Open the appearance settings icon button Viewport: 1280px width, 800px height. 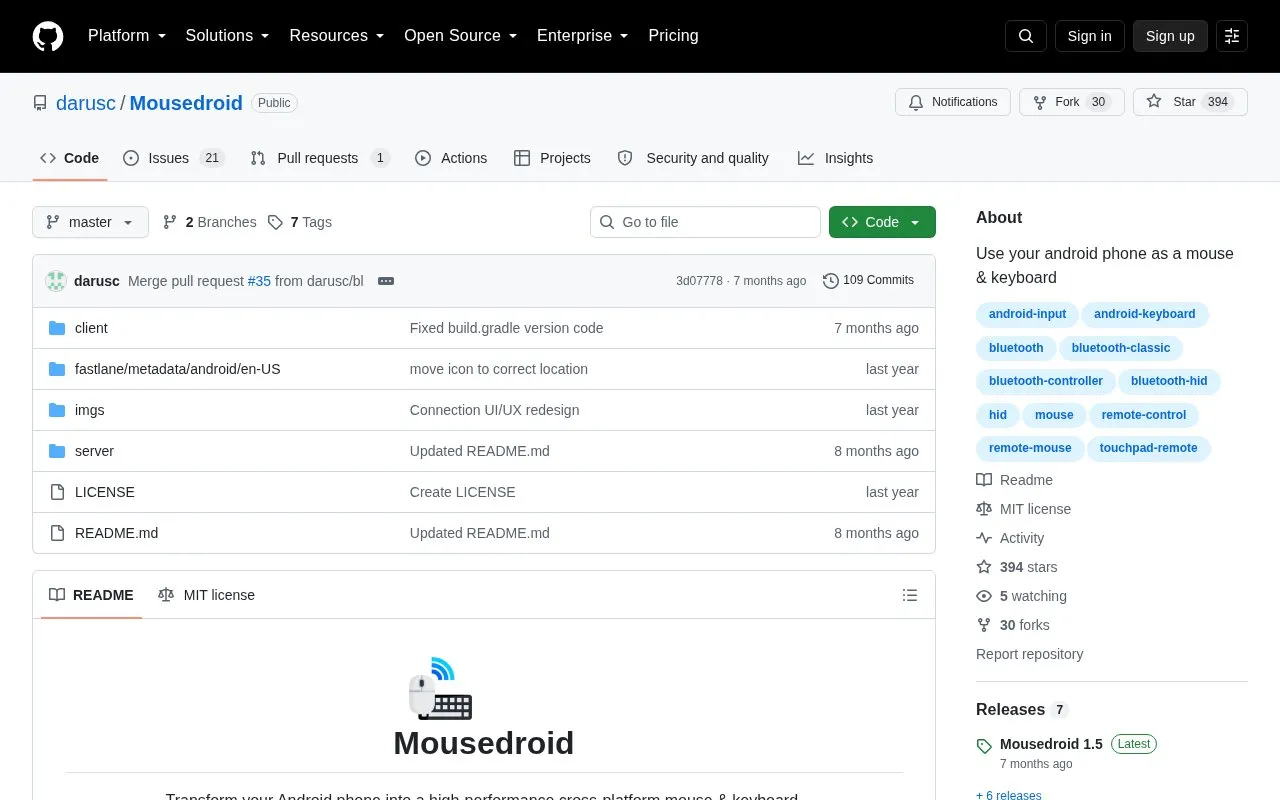[x=1232, y=36]
